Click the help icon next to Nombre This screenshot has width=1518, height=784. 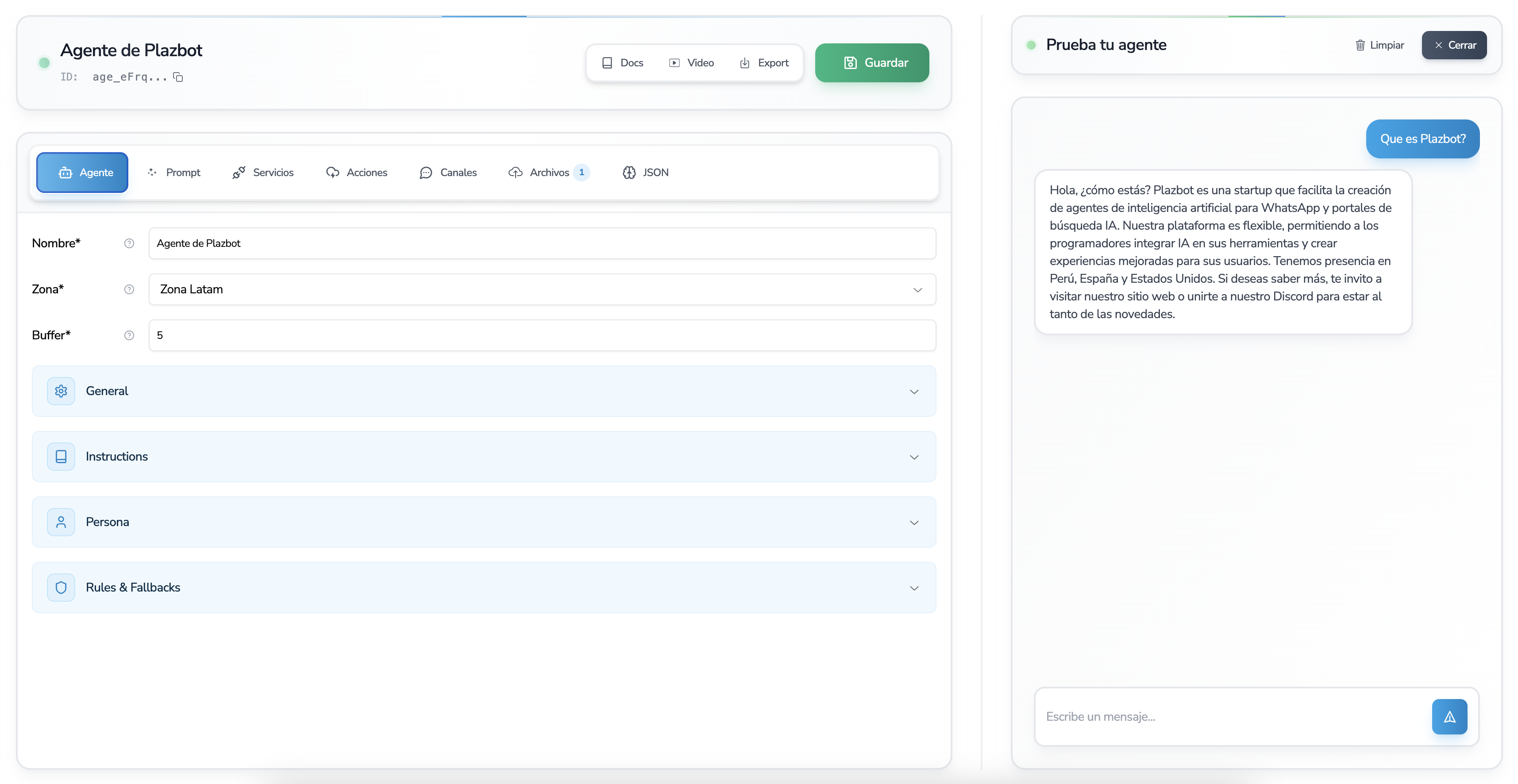click(x=129, y=243)
